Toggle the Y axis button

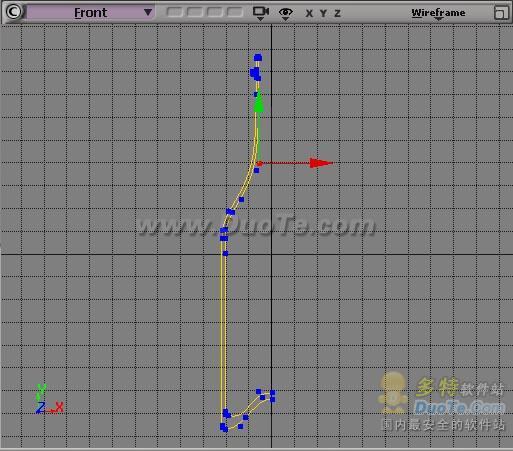(x=323, y=13)
